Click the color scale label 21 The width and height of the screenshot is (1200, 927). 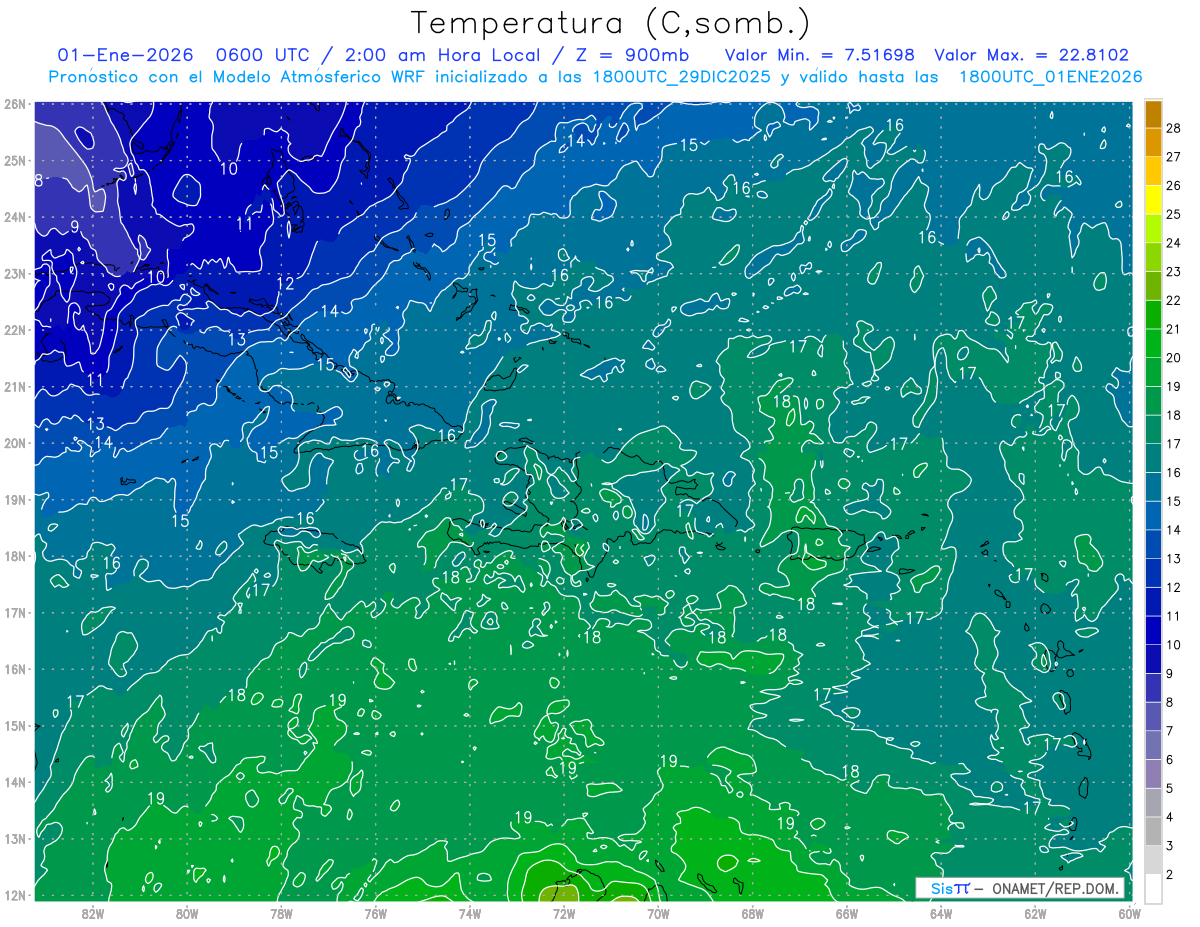(1173, 329)
